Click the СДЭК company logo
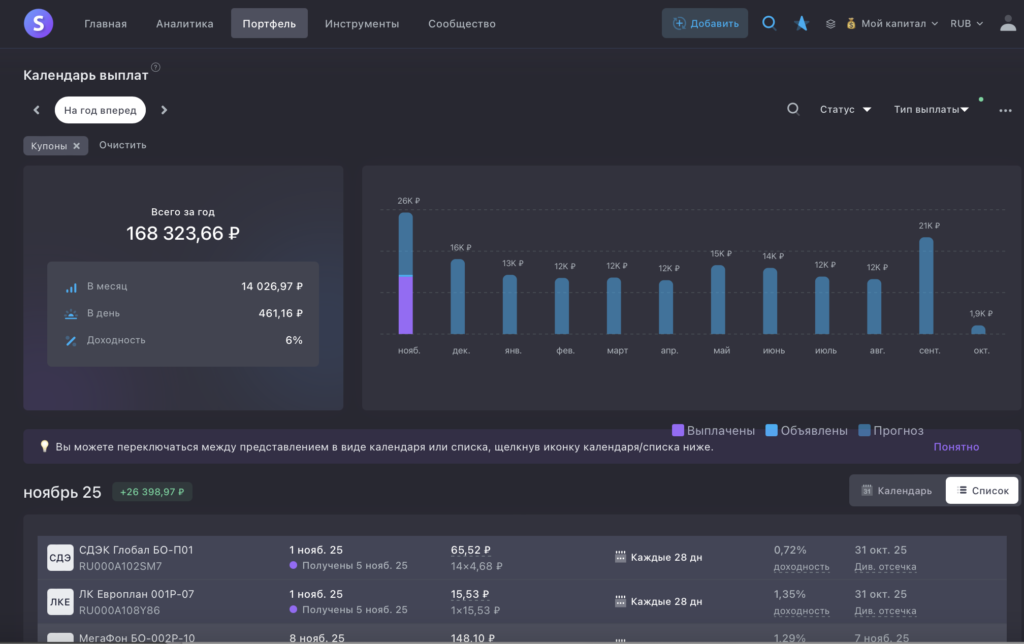The width and height of the screenshot is (1024, 644). [x=60, y=558]
